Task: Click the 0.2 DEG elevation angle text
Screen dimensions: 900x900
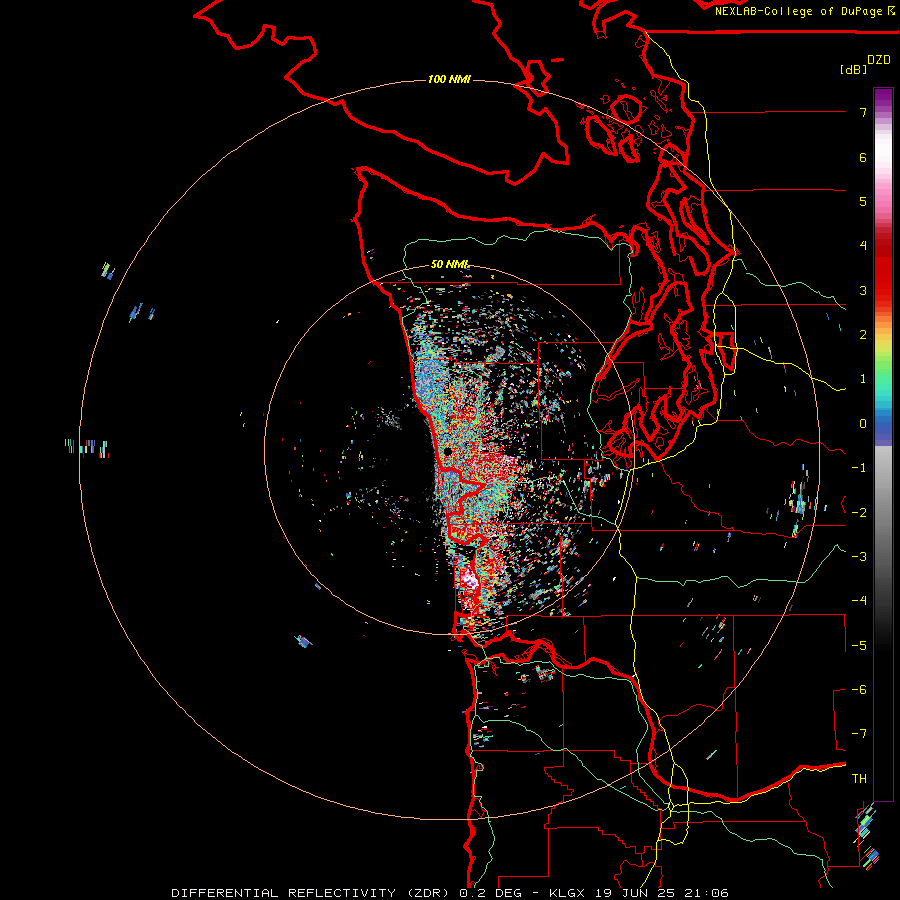Action: (490, 893)
